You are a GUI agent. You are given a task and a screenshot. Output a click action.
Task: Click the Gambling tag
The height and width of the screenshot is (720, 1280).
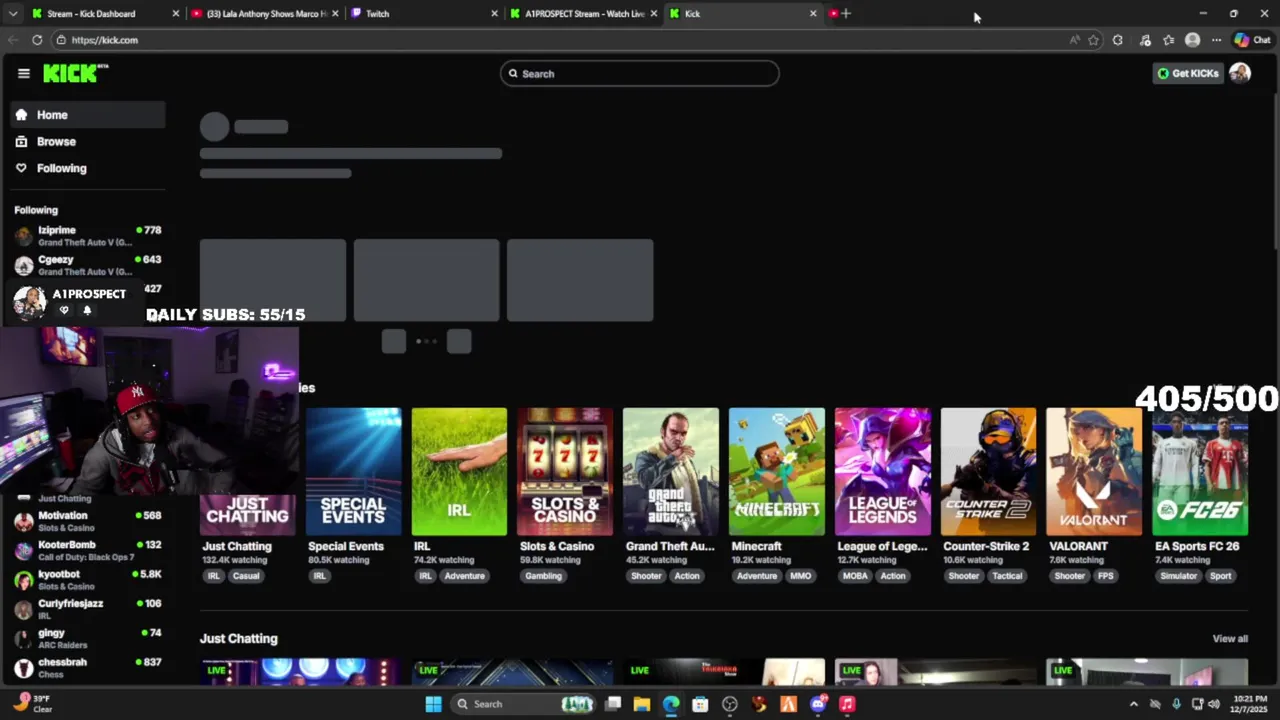pos(543,576)
